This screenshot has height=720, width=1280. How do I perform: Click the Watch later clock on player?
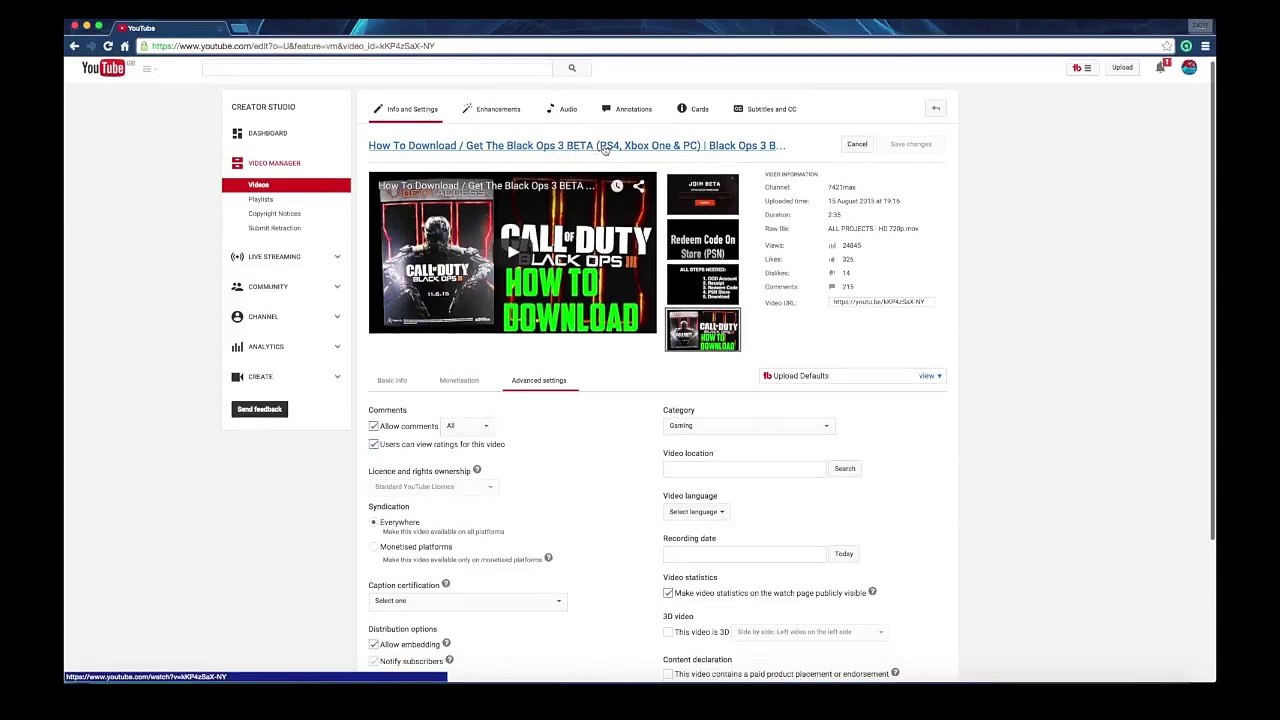click(617, 186)
